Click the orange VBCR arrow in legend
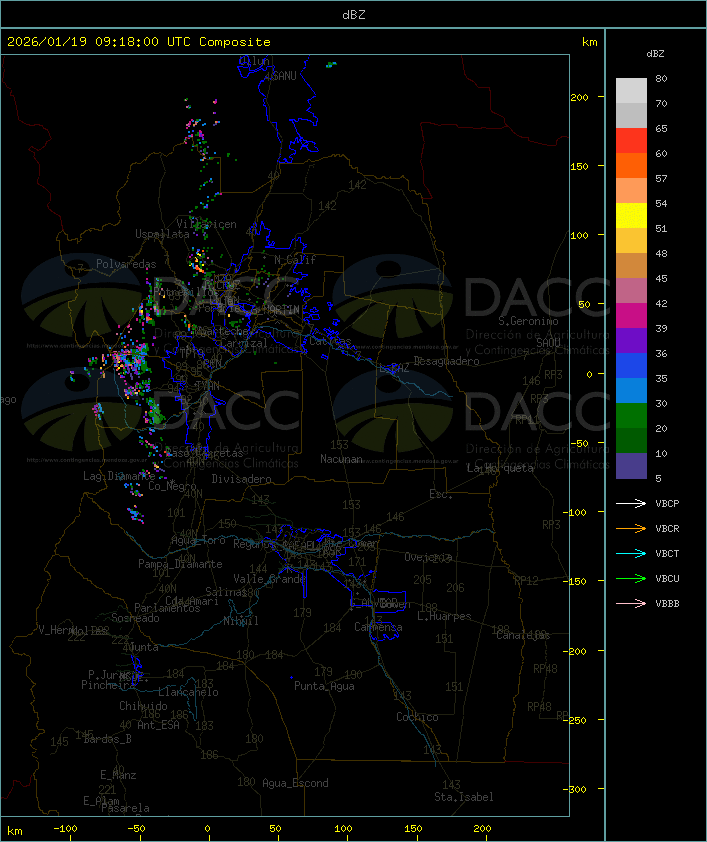The height and width of the screenshot is (842, 707). point(631,528)
